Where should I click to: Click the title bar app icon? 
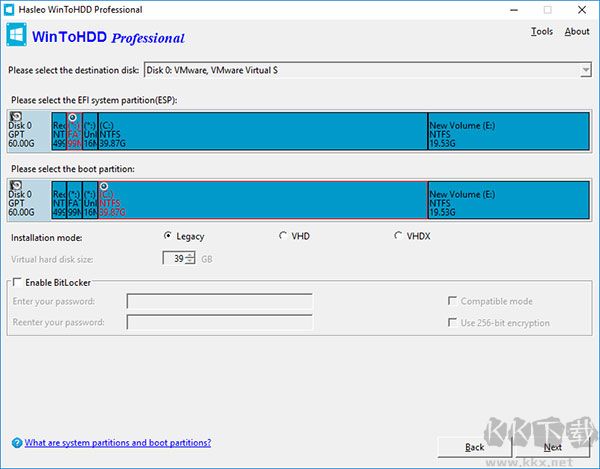[8, 10]
